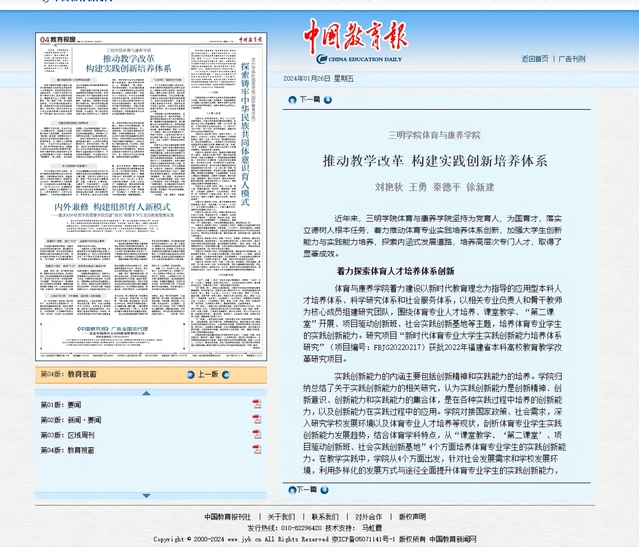Open PDF icon for 第01版 要闻
639x547 pixels.
pyautogui.click(x=256, y=404)
